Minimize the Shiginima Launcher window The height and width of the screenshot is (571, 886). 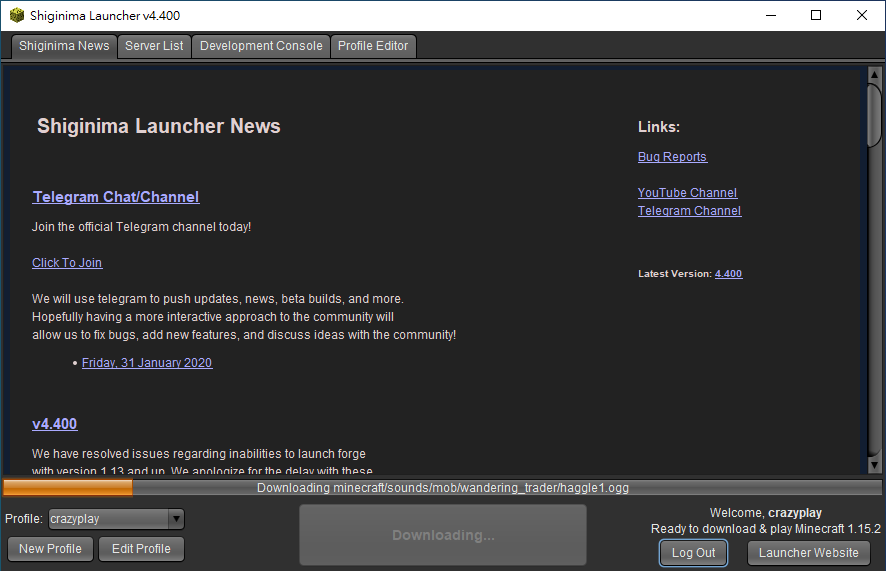(x=771, y=15)
